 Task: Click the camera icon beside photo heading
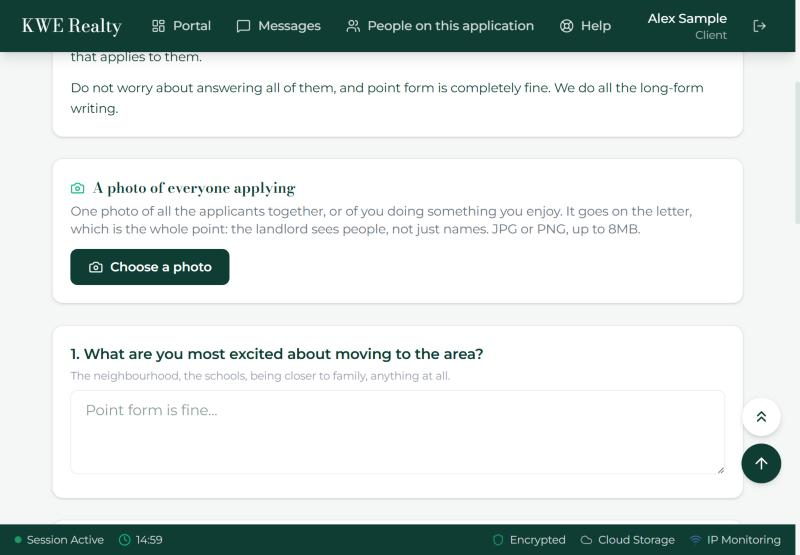click(78, 188)
